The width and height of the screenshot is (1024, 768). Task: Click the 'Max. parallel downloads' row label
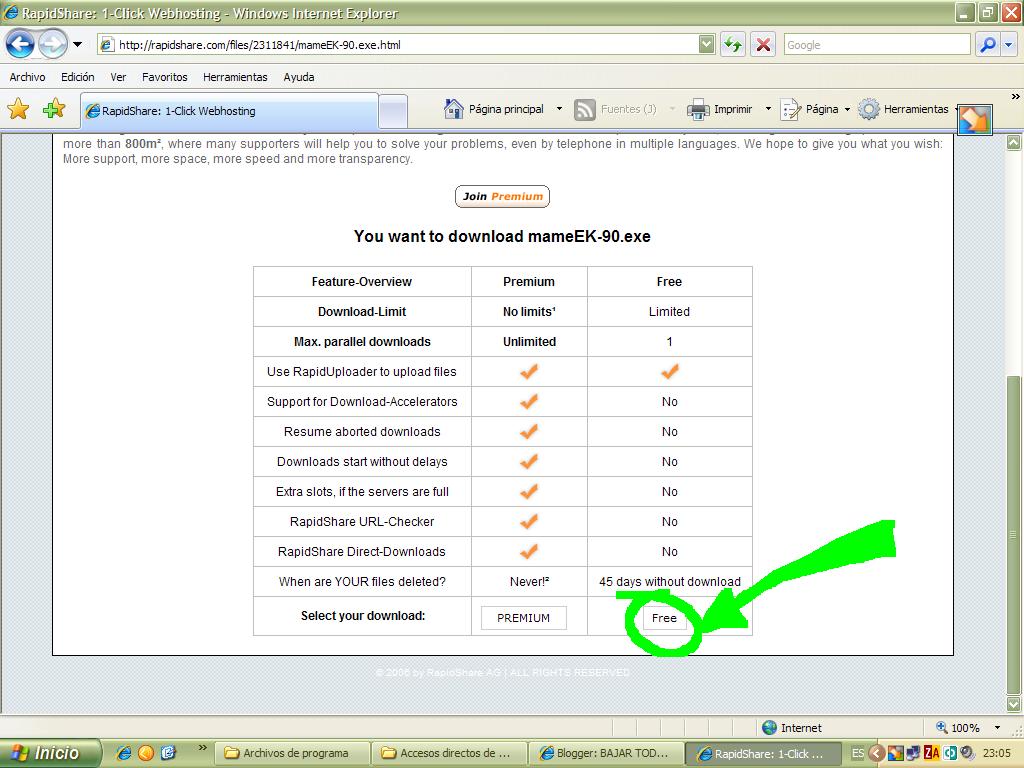[x=362, y=342]
